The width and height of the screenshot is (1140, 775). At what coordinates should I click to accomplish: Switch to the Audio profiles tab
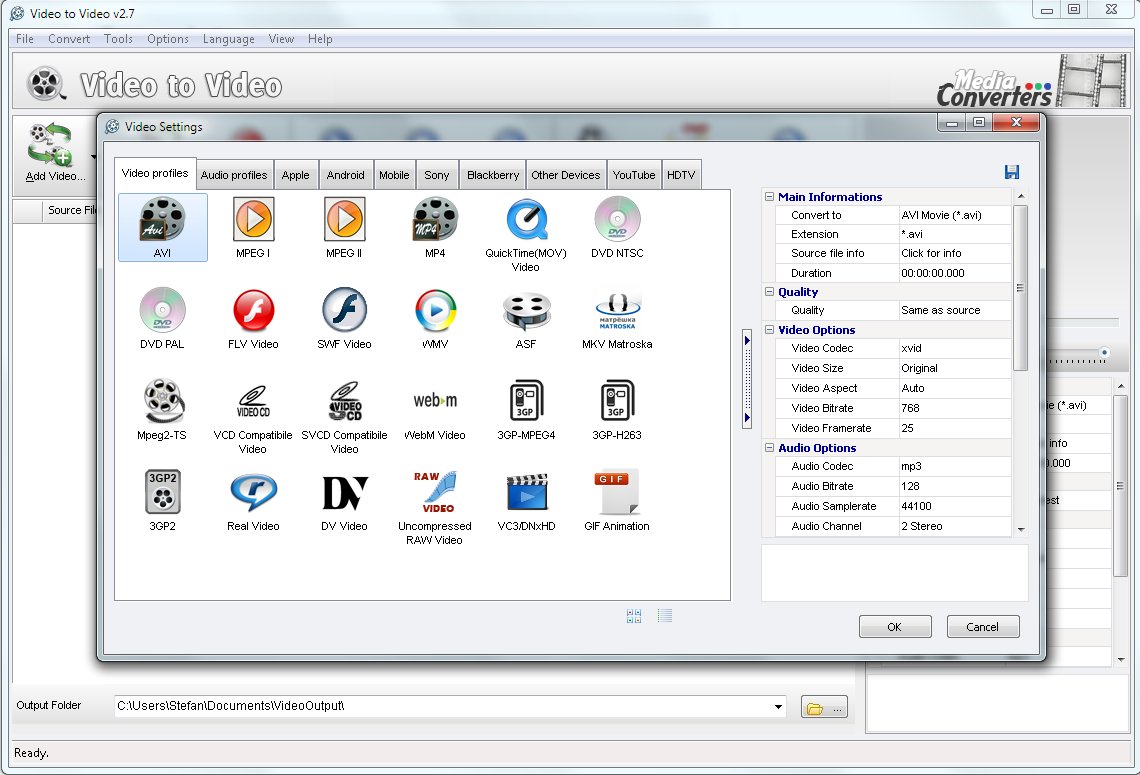point(234,175)
